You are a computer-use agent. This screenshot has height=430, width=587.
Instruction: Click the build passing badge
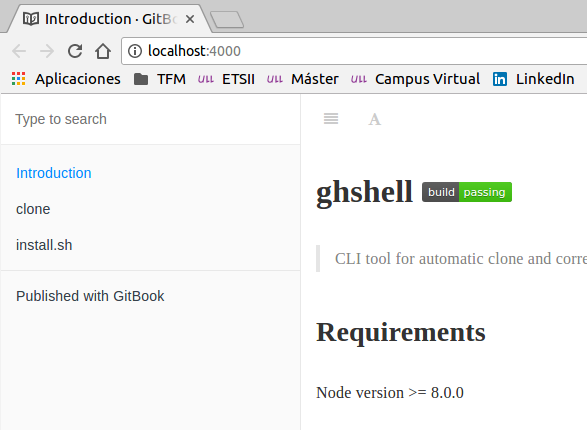pos(467,192)
